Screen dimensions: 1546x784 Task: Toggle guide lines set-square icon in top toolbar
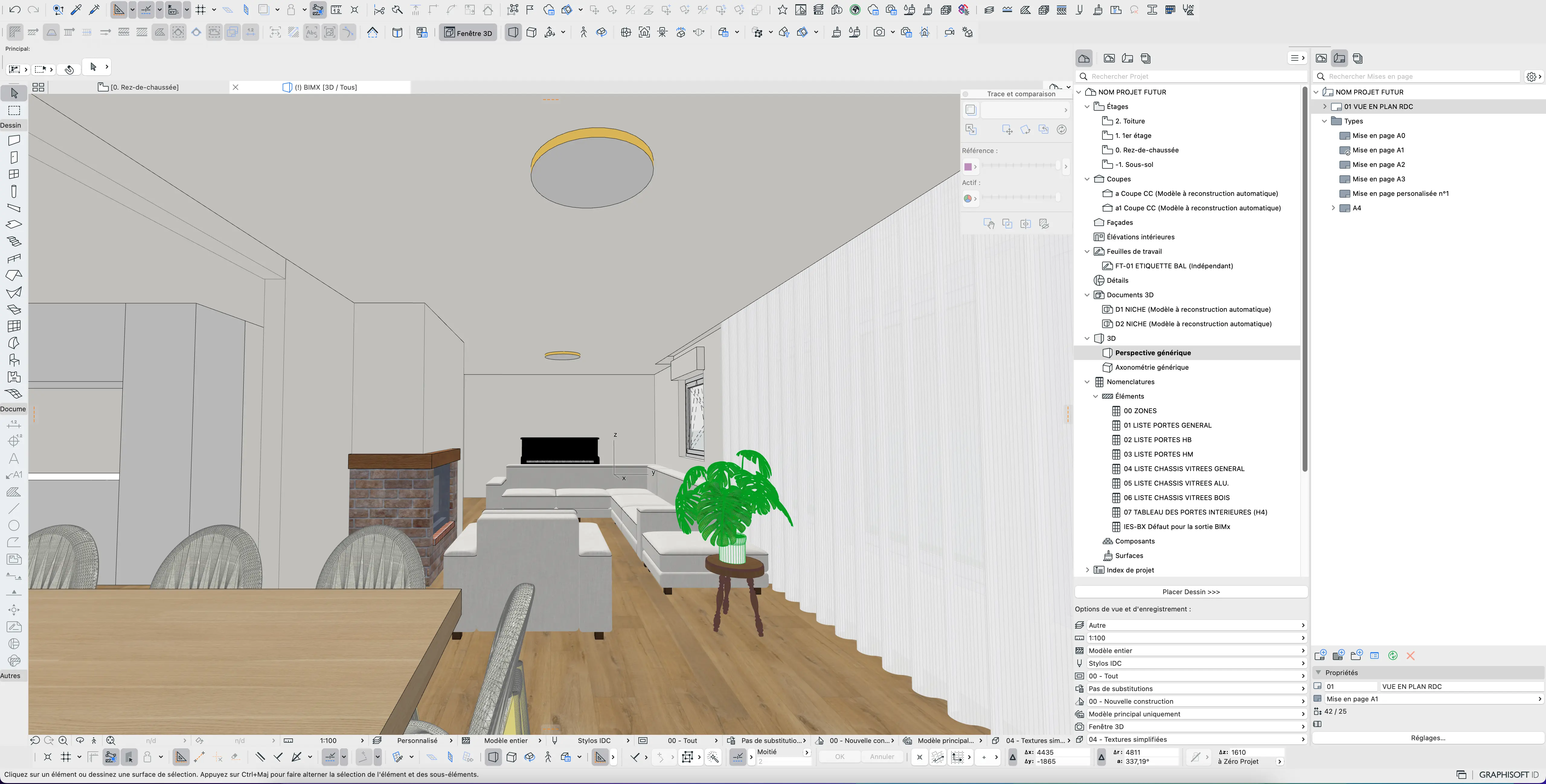(120, 10)
